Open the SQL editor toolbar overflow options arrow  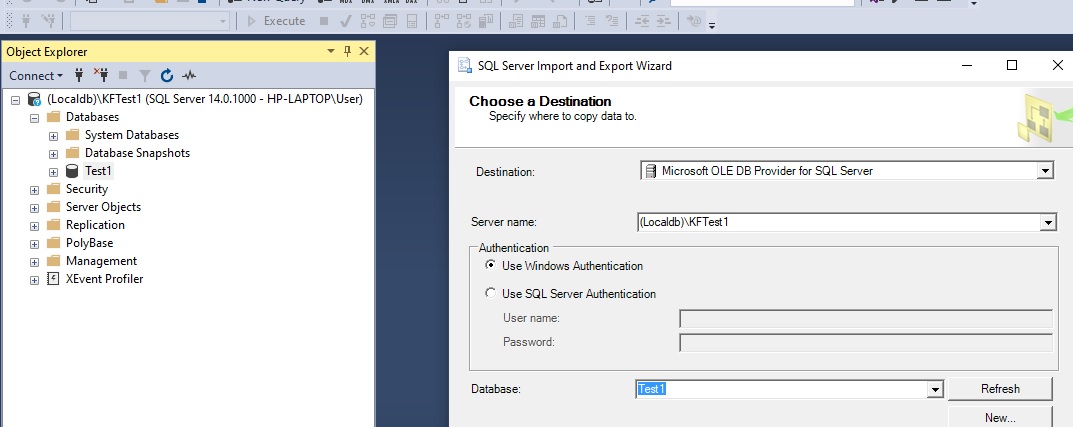pos(712,25)
